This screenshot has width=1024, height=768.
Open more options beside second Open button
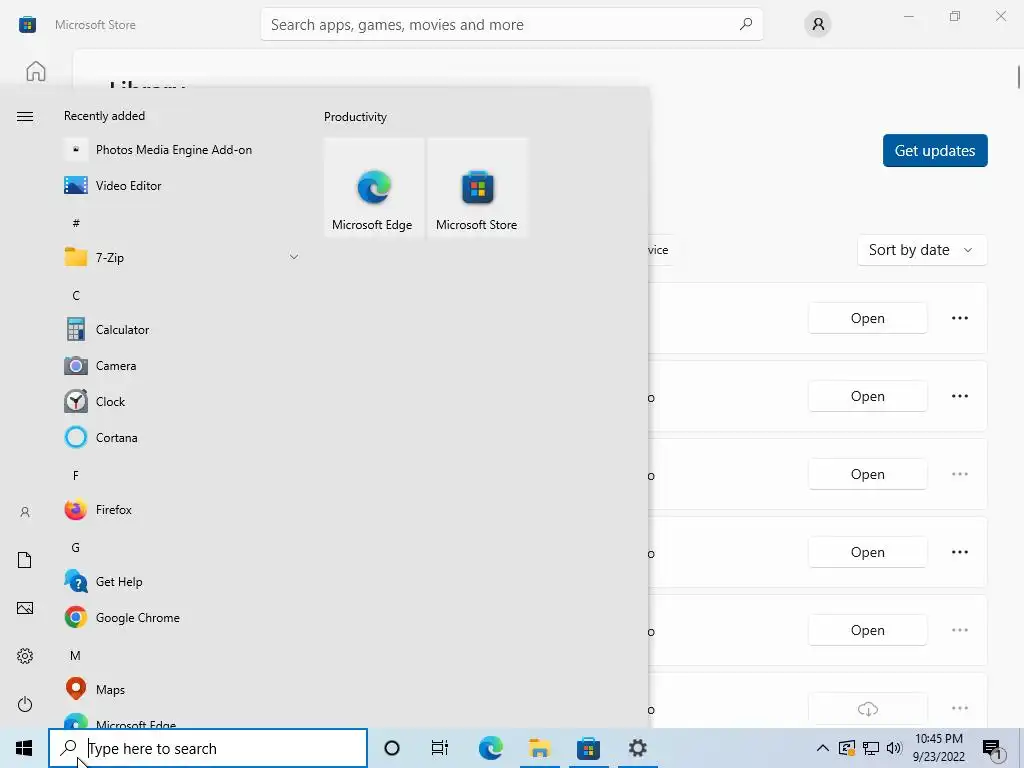(x=960, y=396)
